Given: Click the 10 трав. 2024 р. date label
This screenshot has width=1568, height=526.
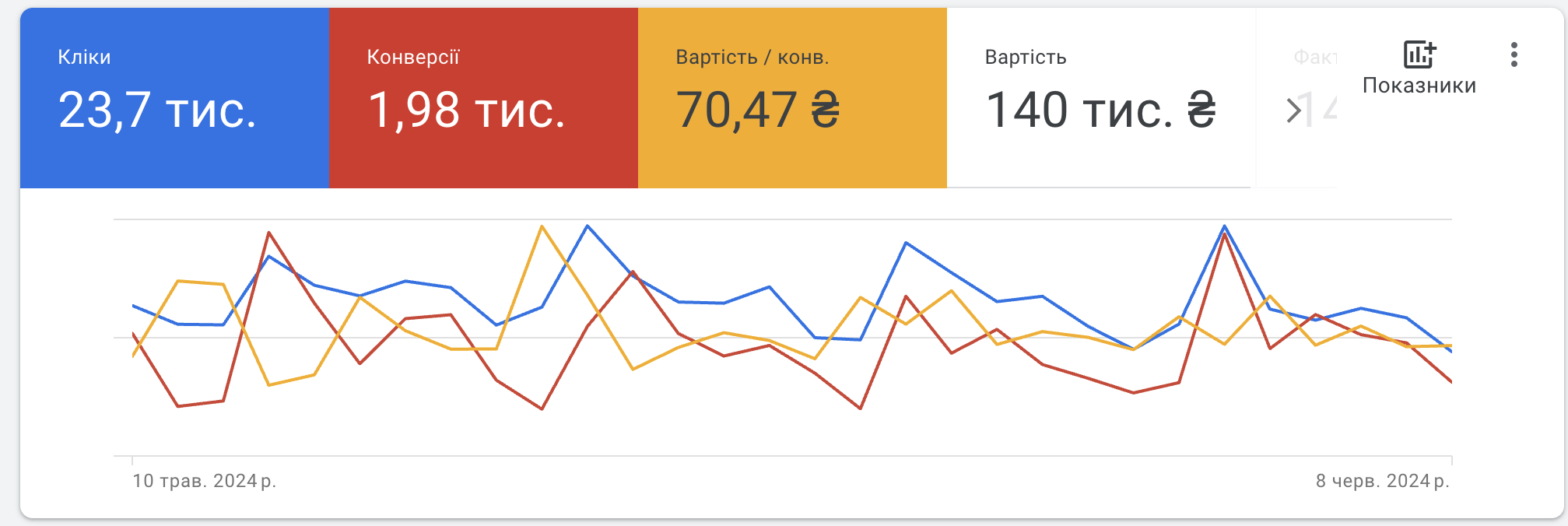Looking at the screenshot, I should (x=205, y=481).
